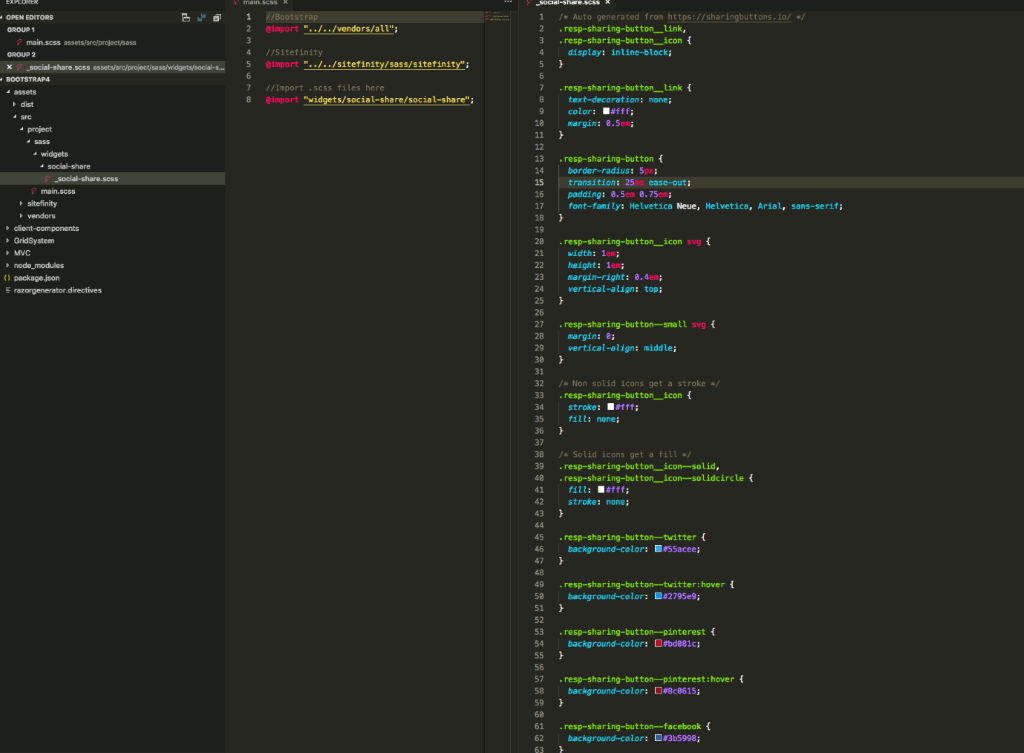Click the Sass icon beside main.scss in the tree
1024x753 pixels.
click(x=34, y=191)
